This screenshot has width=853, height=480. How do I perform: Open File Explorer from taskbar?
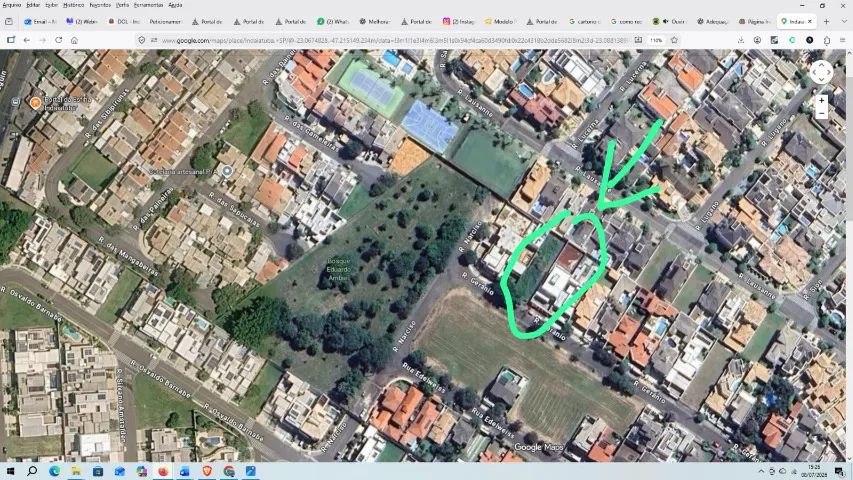pos(76,471)
